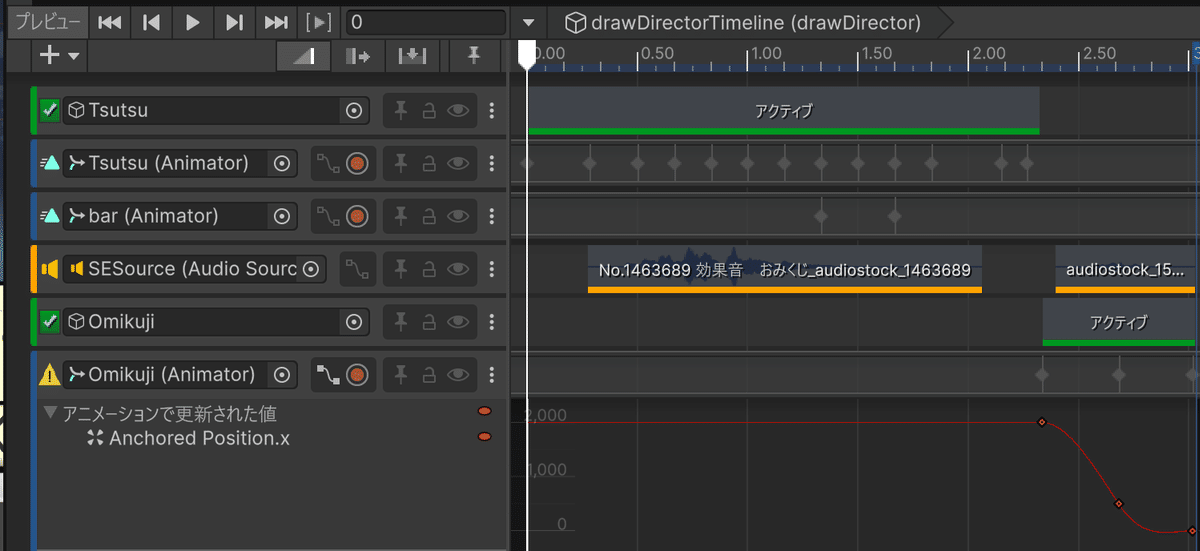Viewport: 1200px width, 551px height.
Task: Open the Add track dropdown
Action: (59, 56)
